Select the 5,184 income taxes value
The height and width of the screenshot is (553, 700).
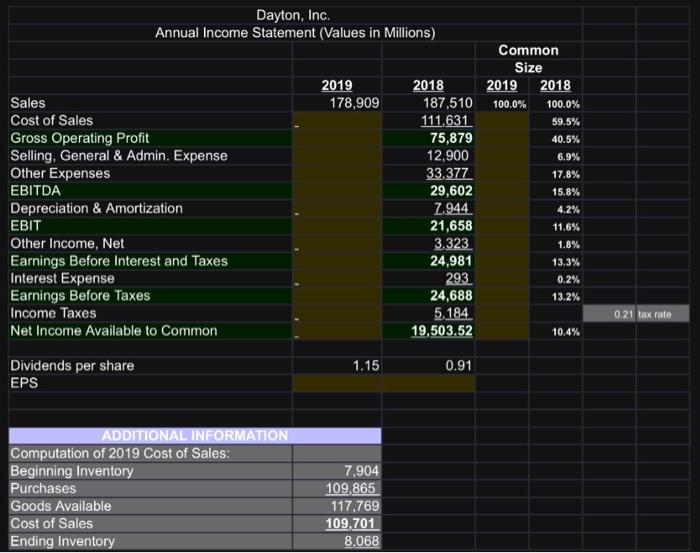click(x=451, y=313)
